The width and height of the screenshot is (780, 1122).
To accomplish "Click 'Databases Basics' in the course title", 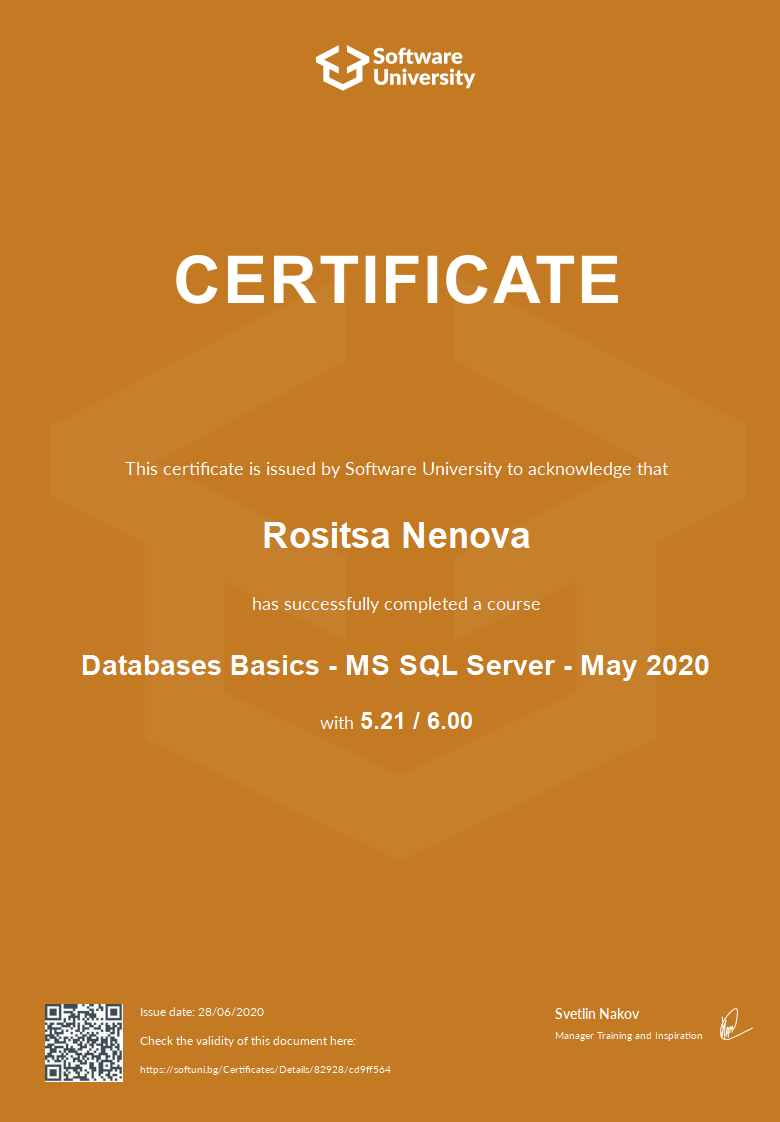I will [200, 665].
